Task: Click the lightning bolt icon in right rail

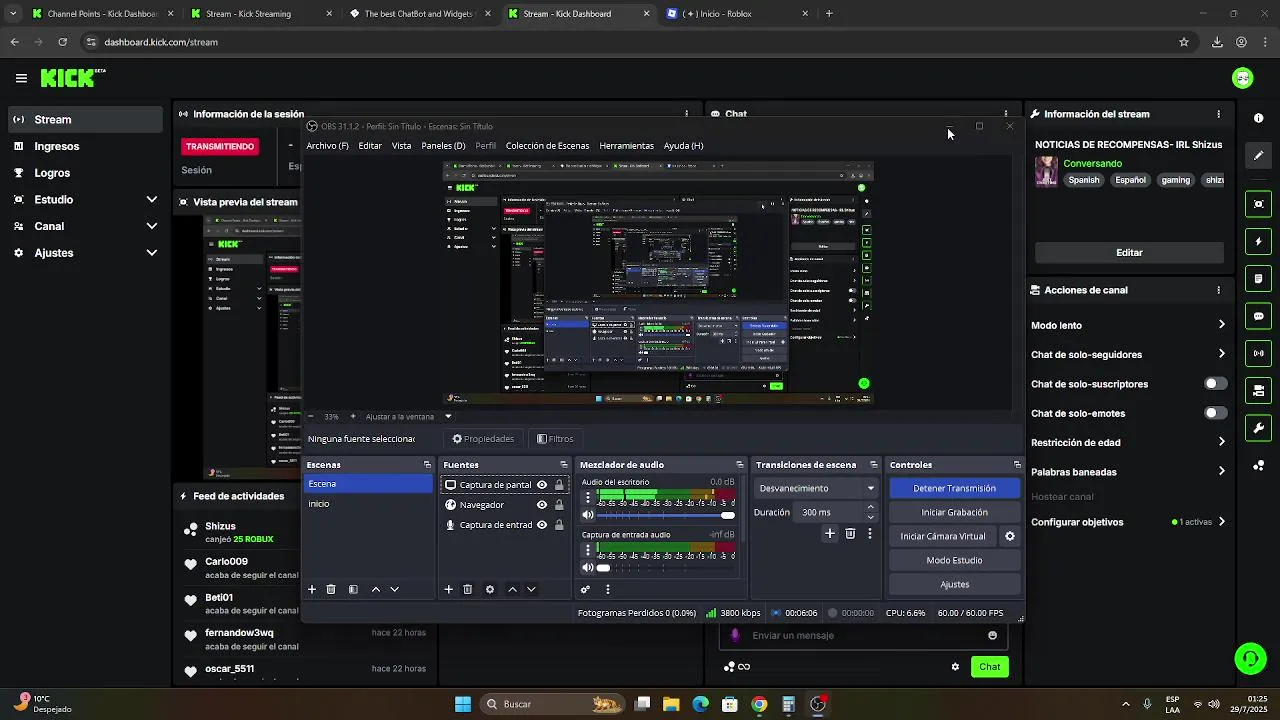Action: (x=1258, y=242)
